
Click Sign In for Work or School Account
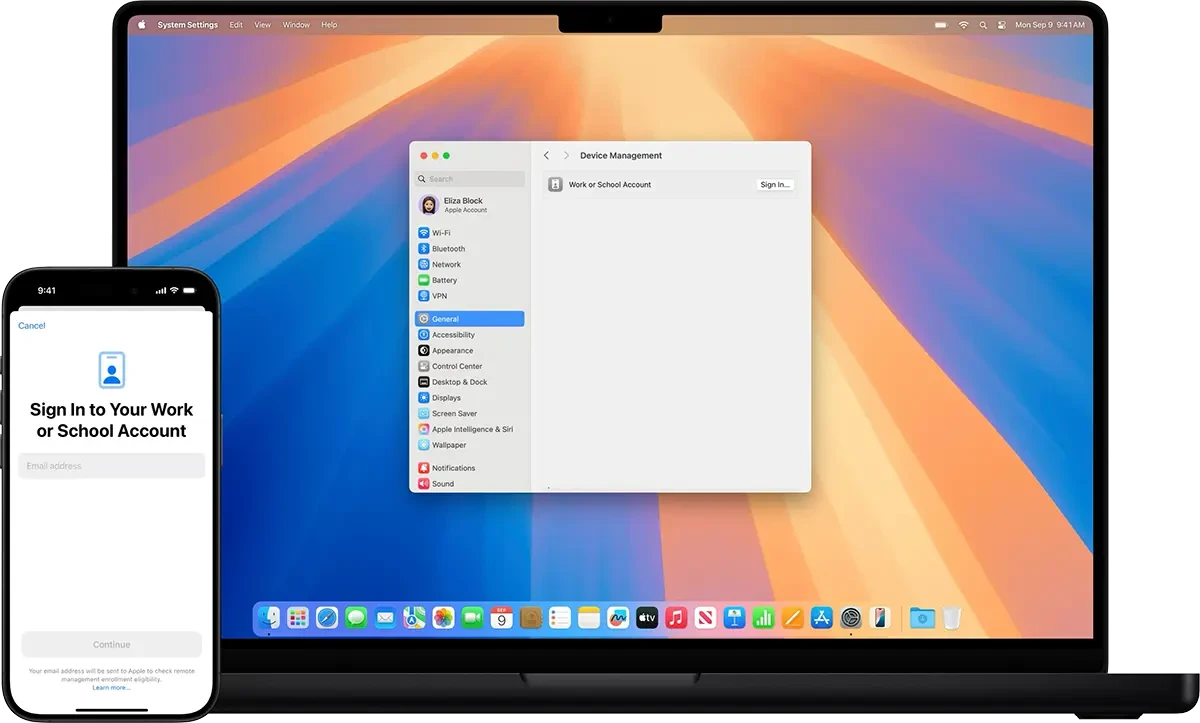(775, 185)
